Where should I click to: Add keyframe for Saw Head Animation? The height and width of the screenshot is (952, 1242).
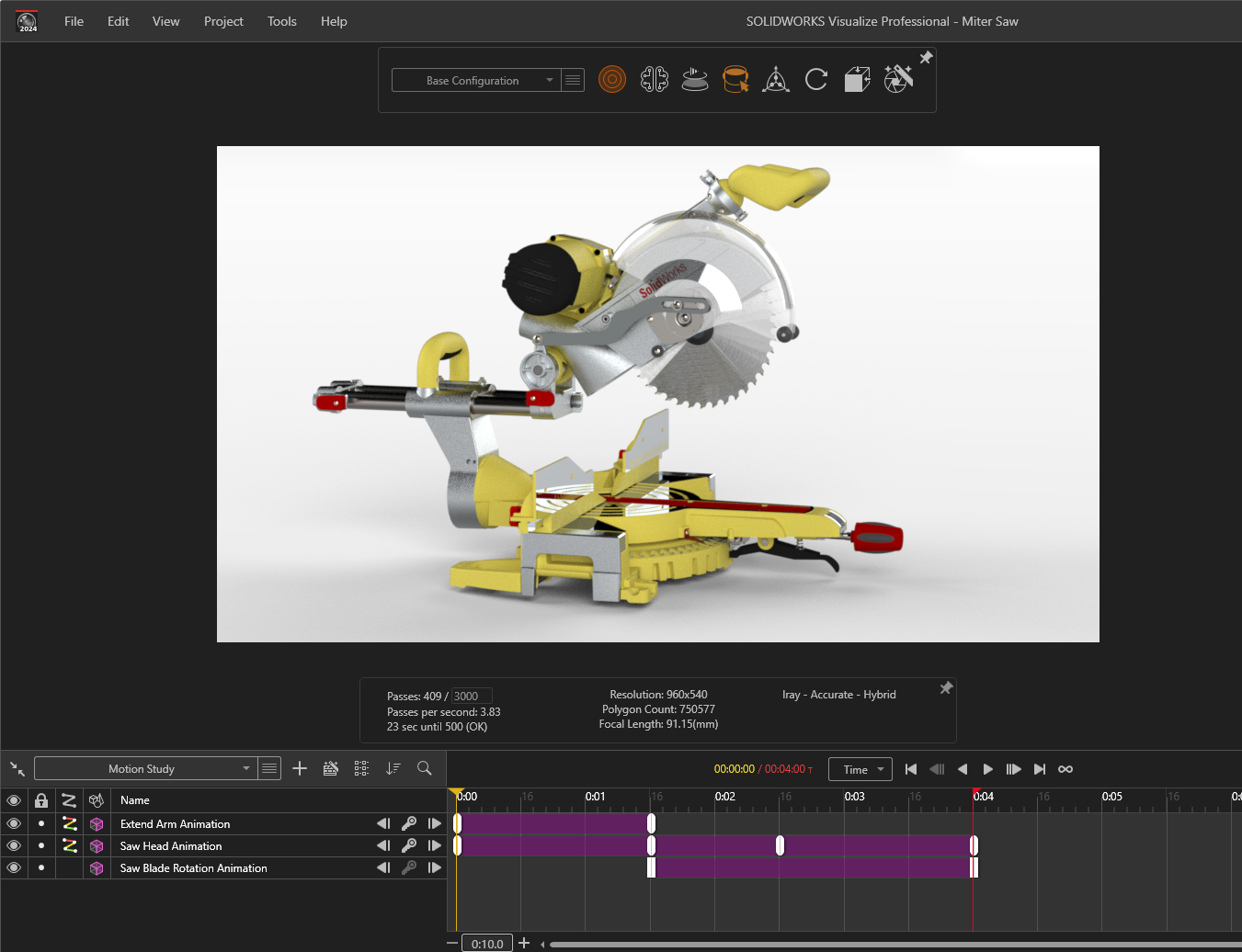click(x=409, y=845)
